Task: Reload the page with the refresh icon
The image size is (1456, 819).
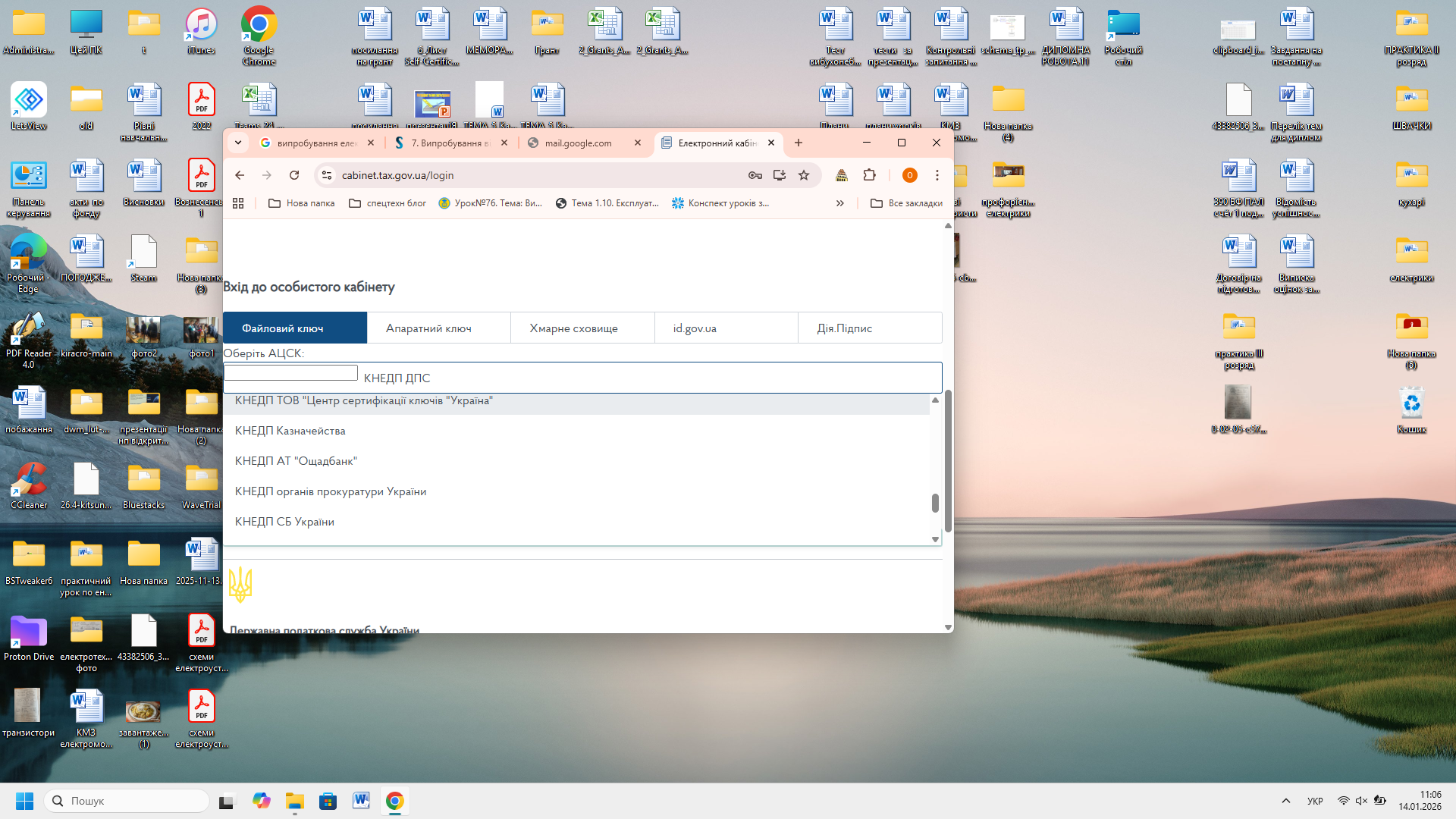Action: 294,175
